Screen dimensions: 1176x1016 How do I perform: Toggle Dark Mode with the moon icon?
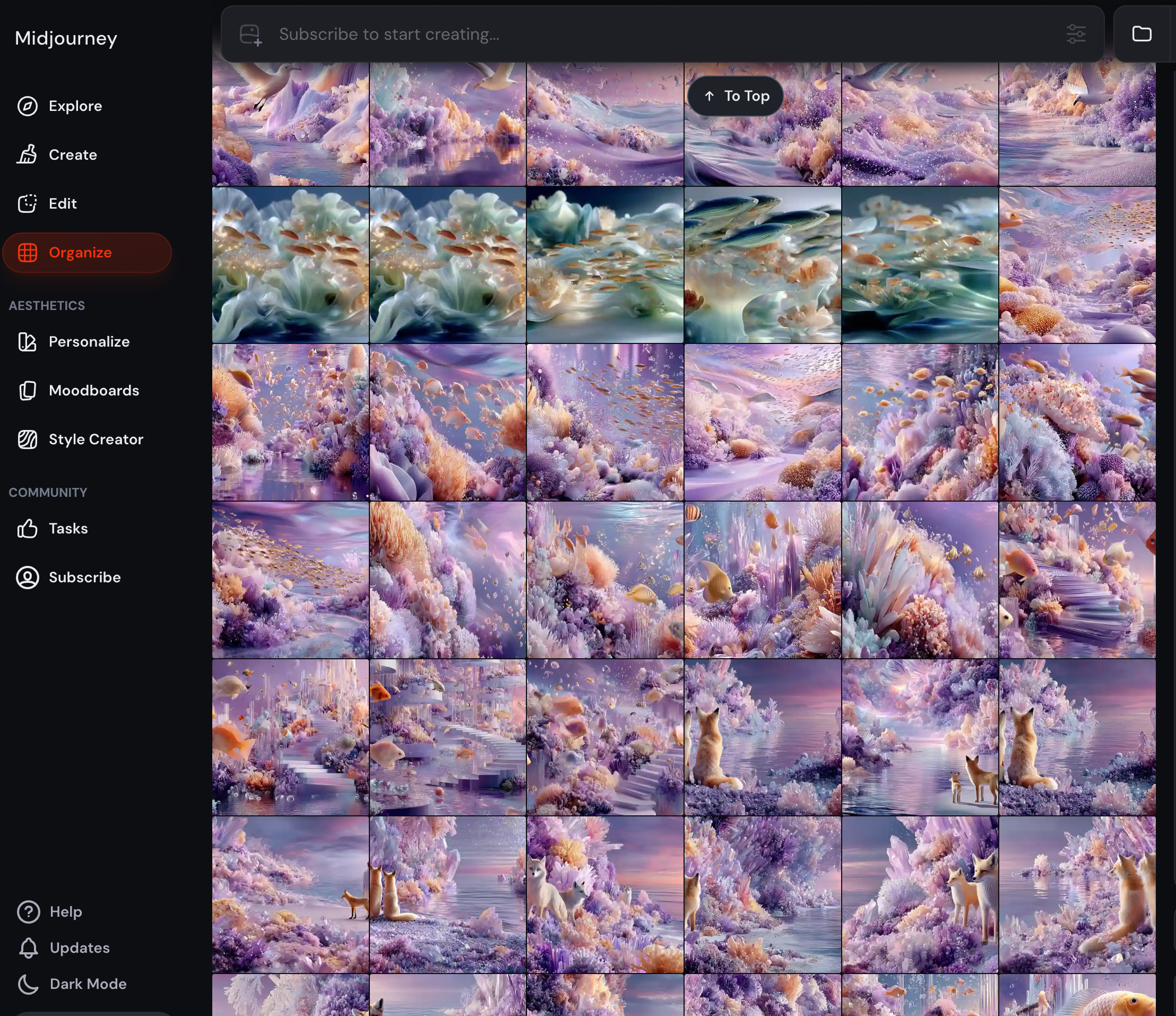pyautogui.click(x=28, y=984)
